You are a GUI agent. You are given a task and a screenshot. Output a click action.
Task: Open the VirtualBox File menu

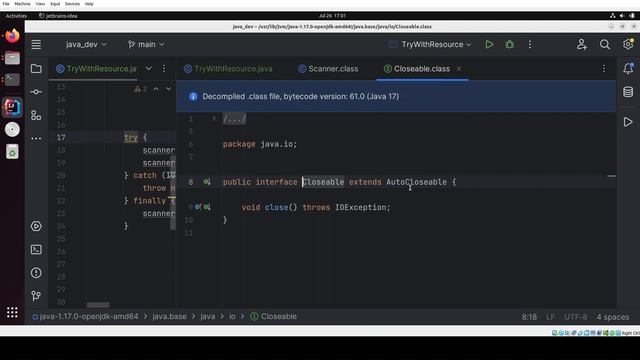point(6,4)
